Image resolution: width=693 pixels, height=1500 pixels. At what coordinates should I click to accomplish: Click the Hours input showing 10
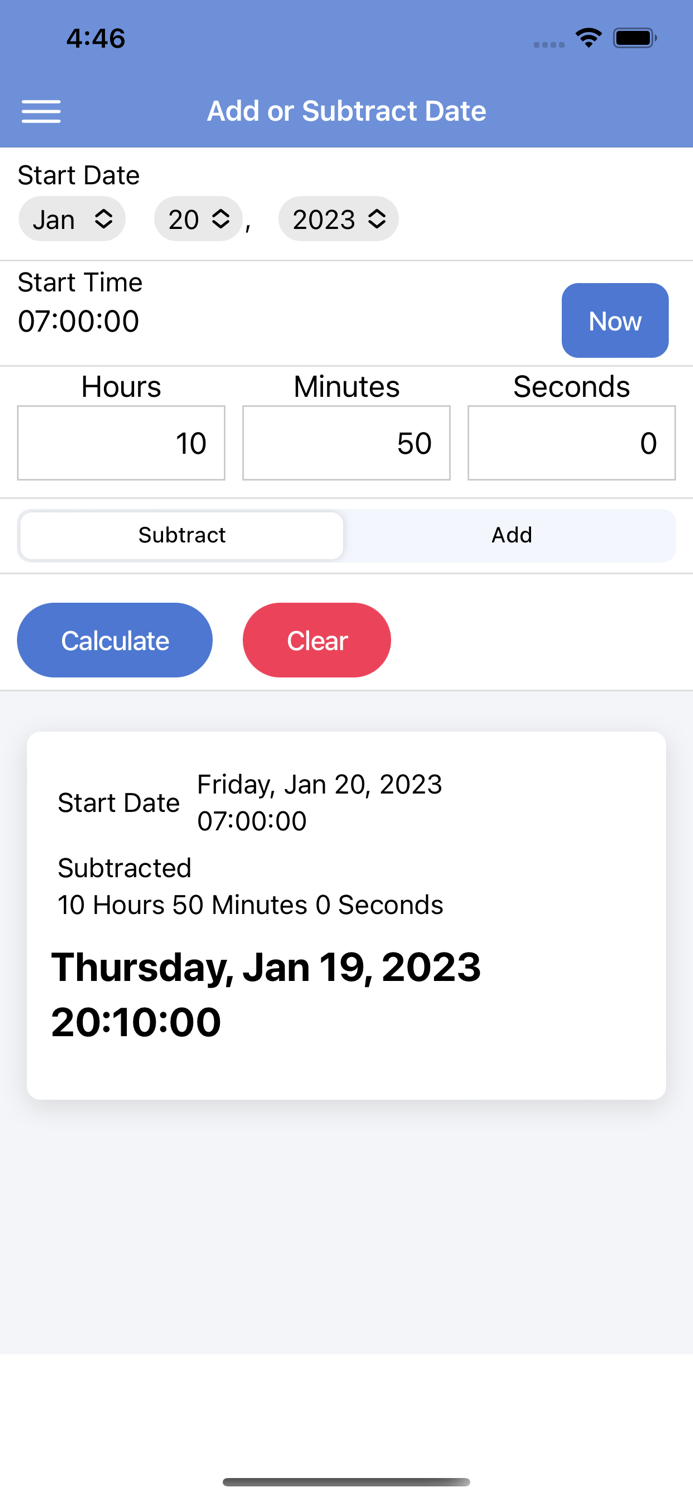click(x=121, y=443)
